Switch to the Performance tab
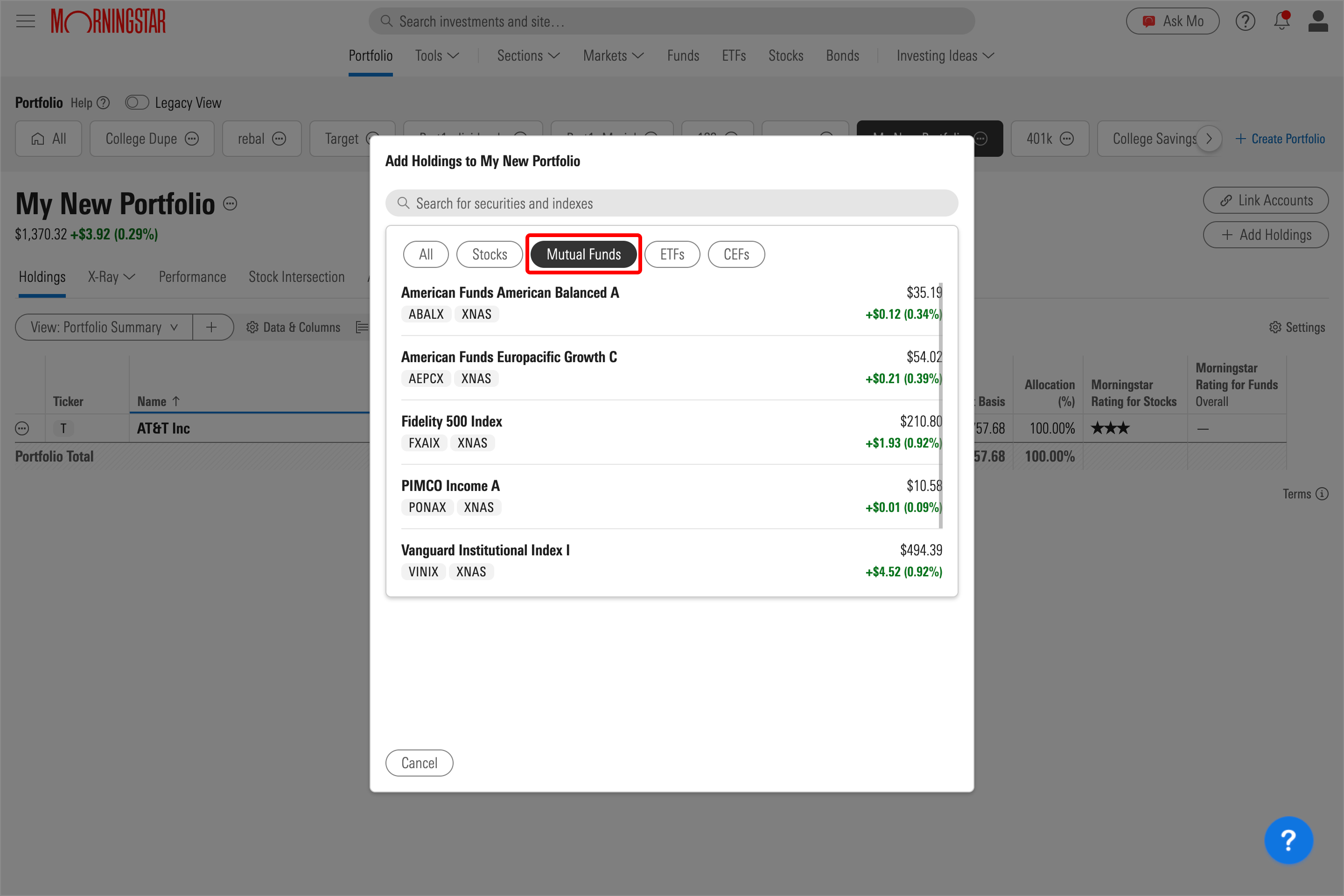The image size is (1344, 896). 192,277
